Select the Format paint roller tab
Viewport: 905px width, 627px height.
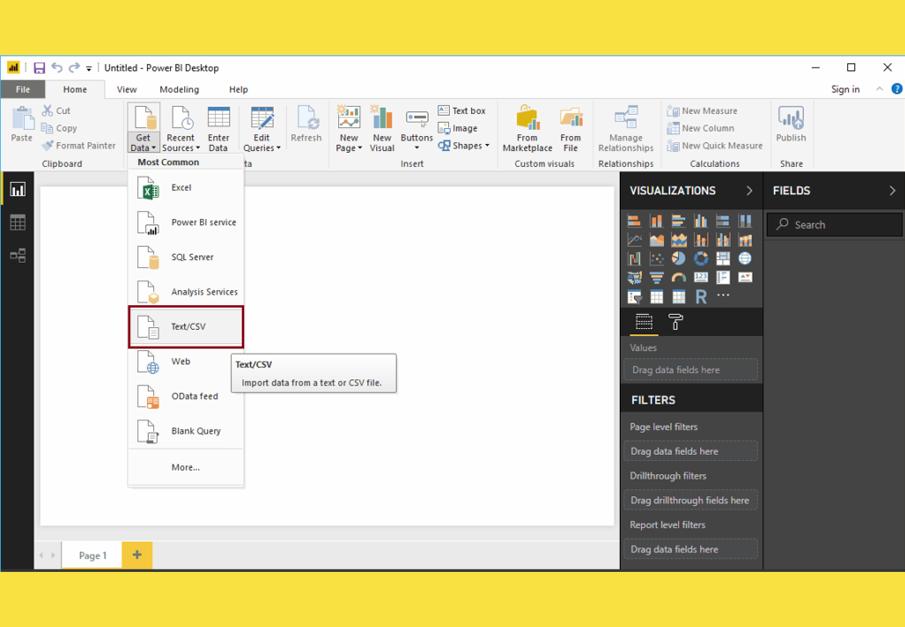coord(676,322)
